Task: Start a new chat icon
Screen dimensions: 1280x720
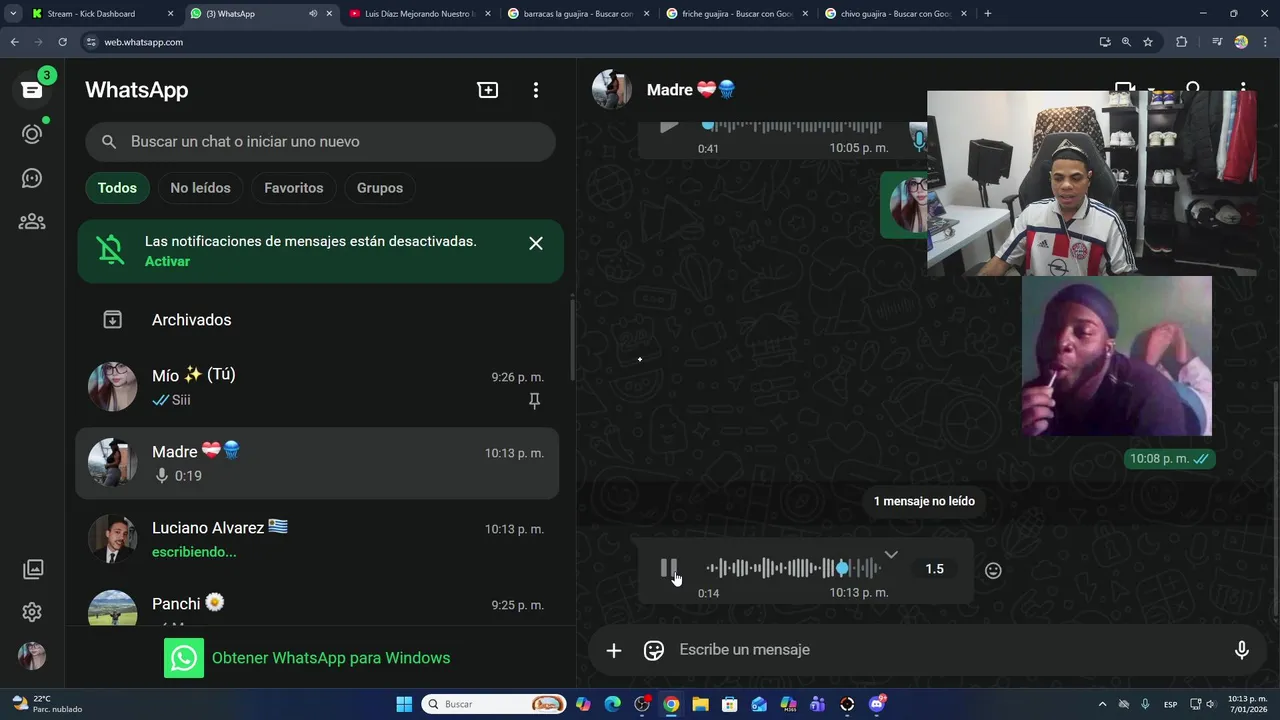Action: pyautogui.click(x=488, y=90)
